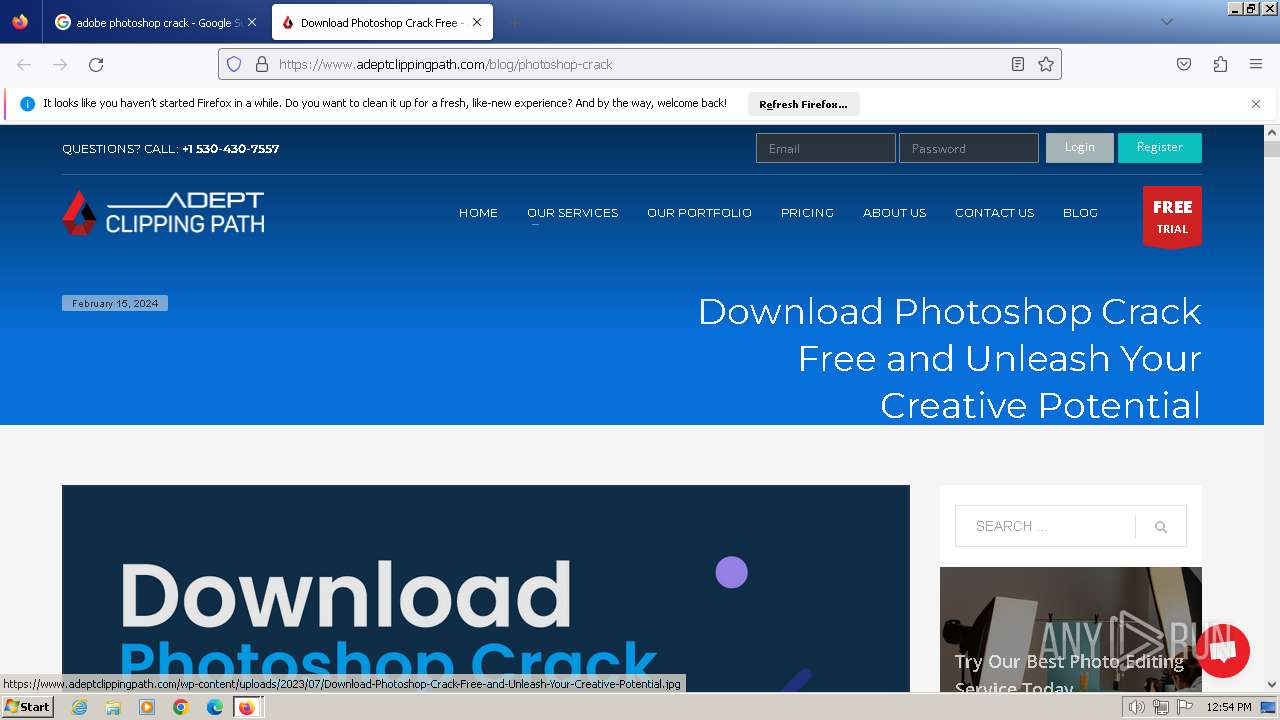
Task: Open the PRICING page
Action: [x=807, y=213]
